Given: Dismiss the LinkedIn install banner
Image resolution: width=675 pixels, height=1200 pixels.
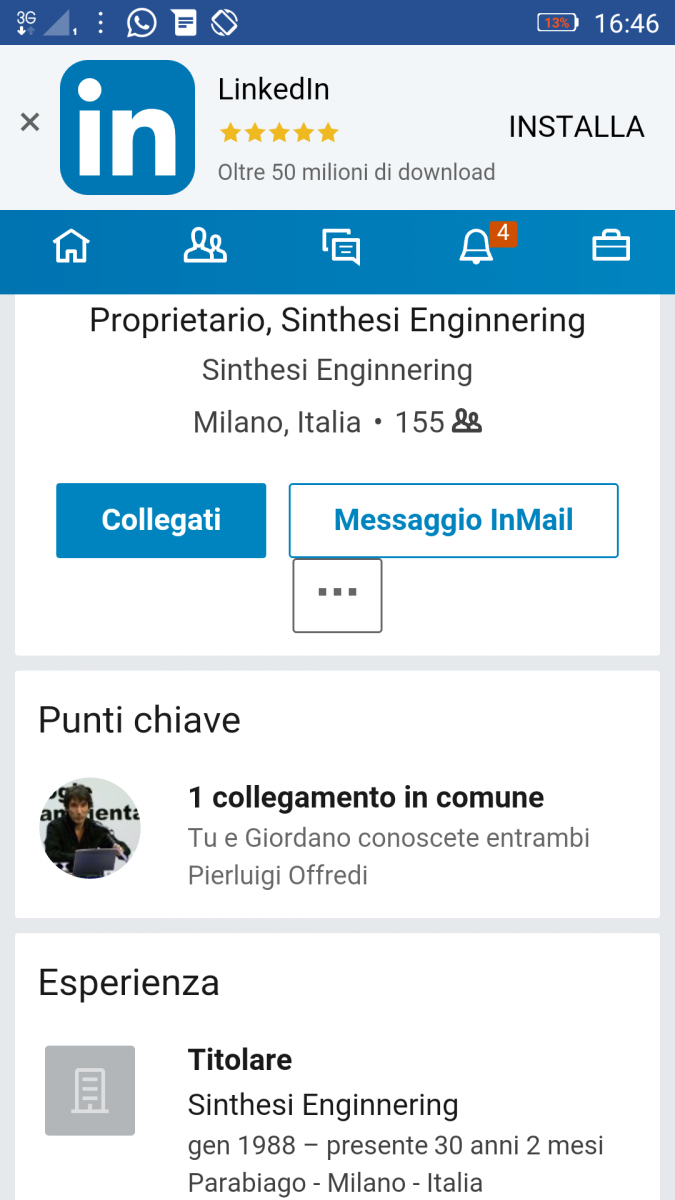Looking at the screenshot, I should point(30,123).
